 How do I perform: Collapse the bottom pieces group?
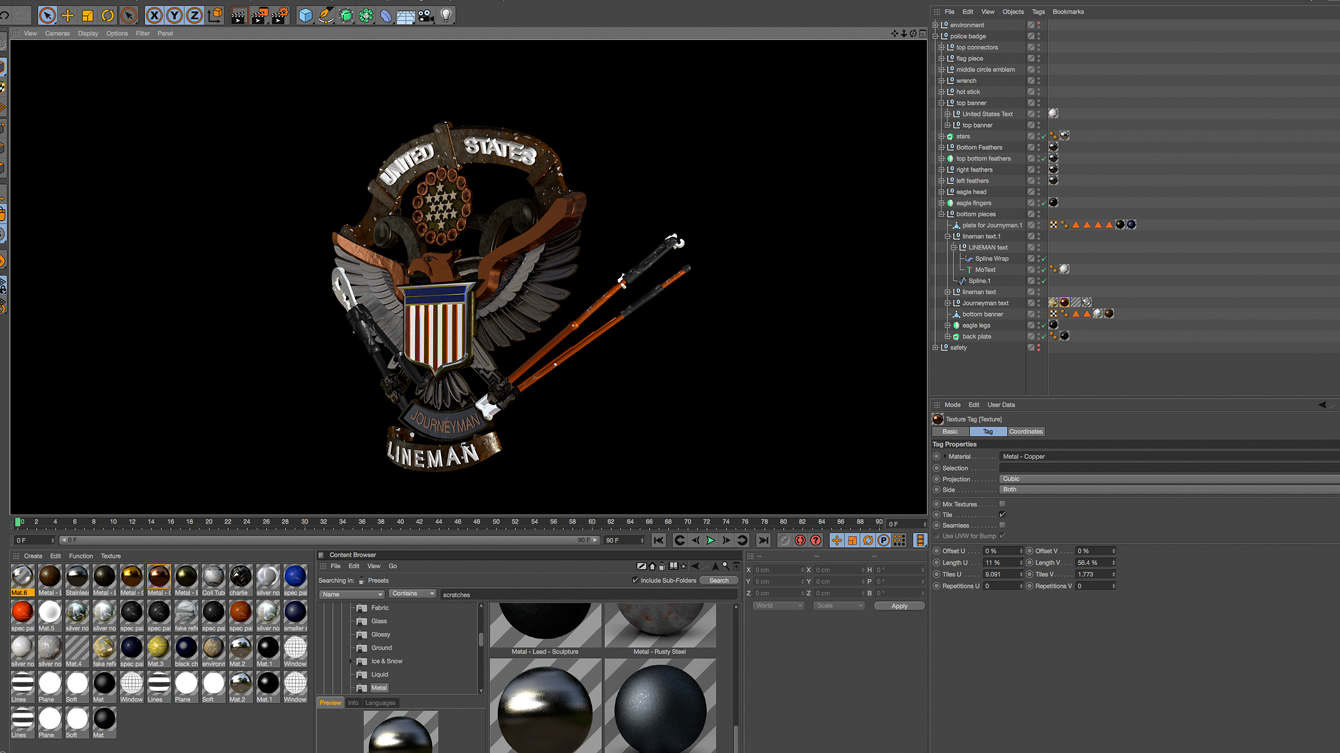coord(941,214)
